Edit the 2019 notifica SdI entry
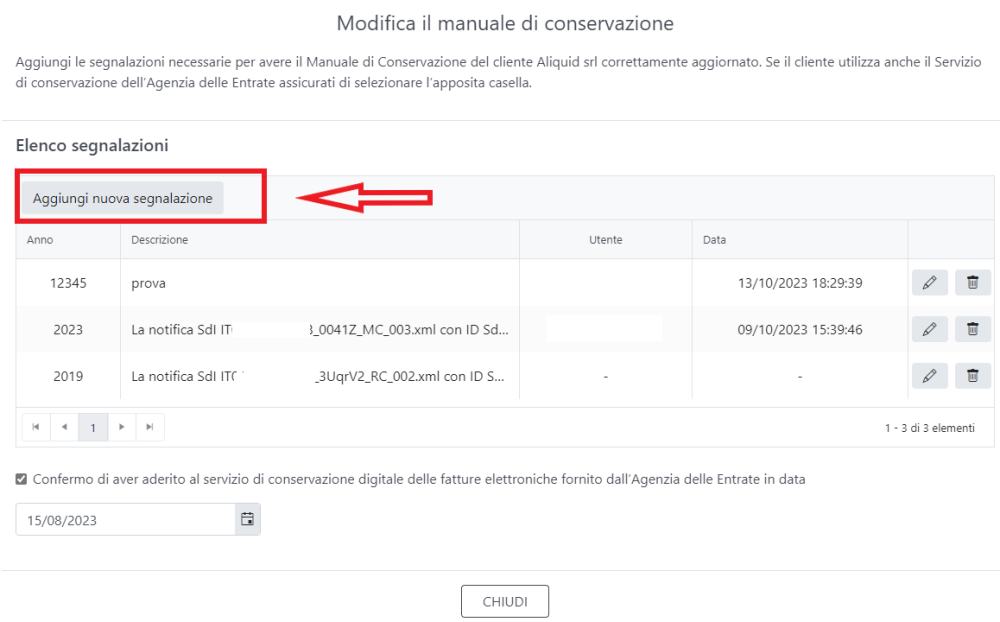 pyautogui.click(x=929, y=375)
